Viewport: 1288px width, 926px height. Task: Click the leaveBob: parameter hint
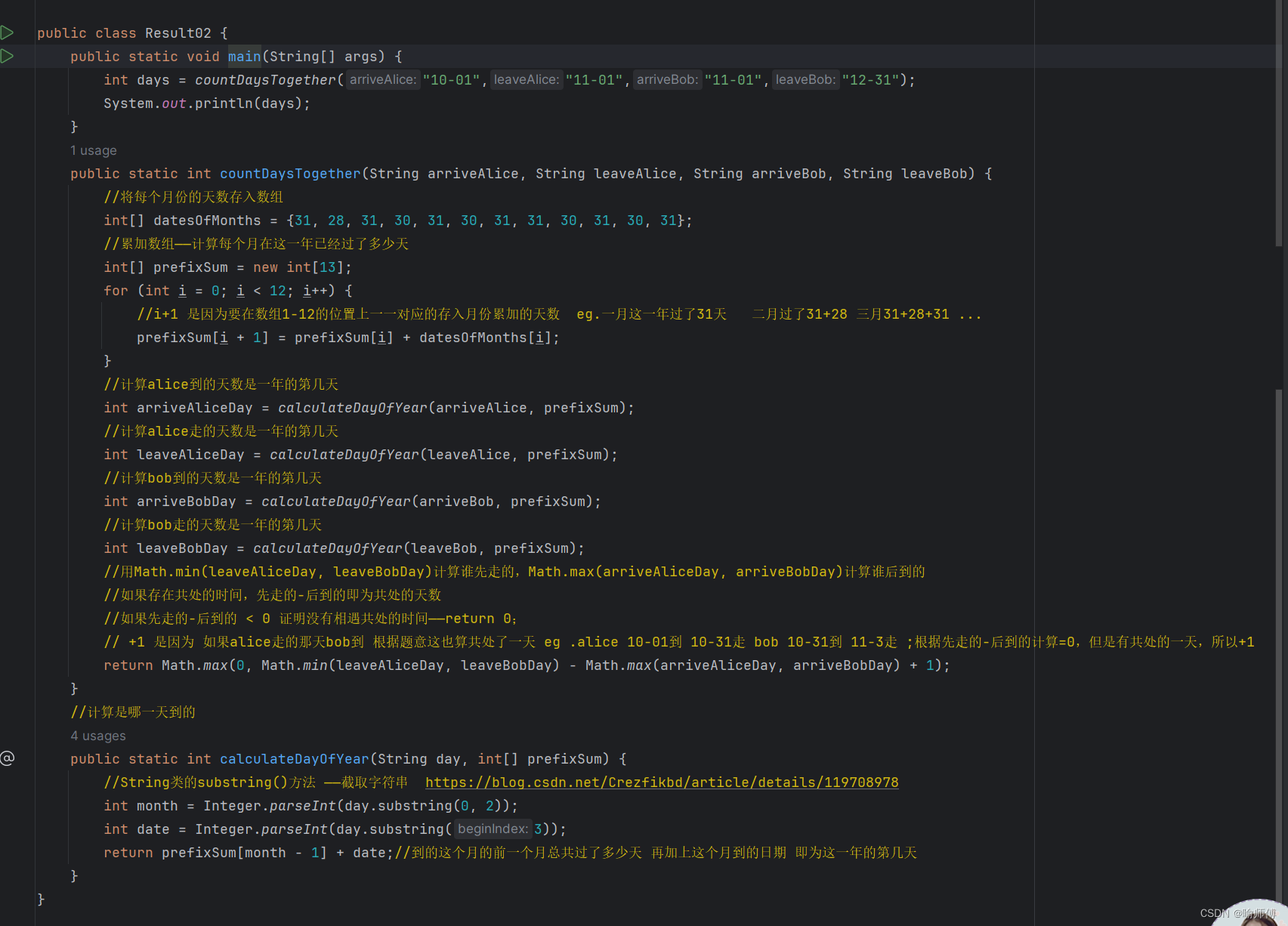(x=806, y=79)
